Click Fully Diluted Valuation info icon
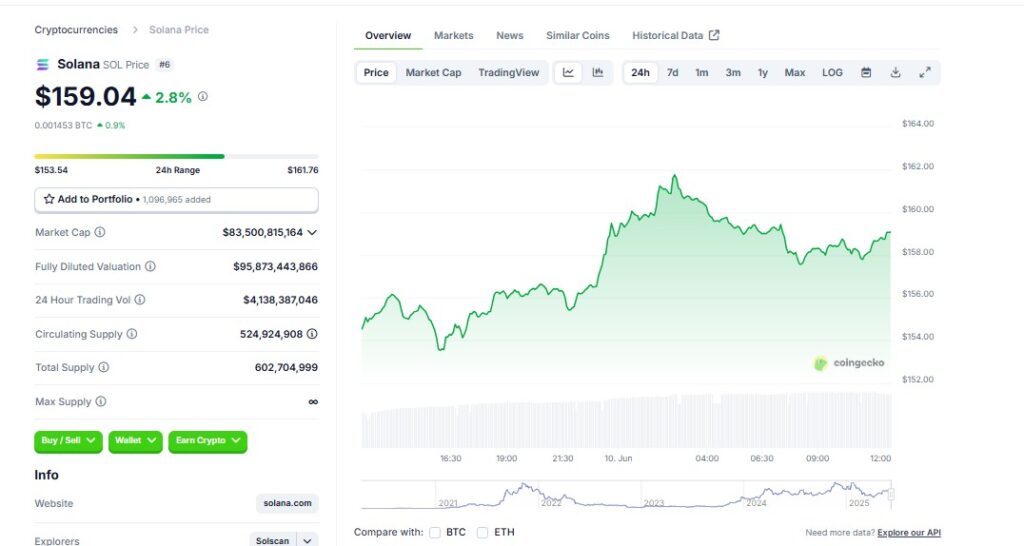Screen dimensions: 1024x546 click(150, 266)
